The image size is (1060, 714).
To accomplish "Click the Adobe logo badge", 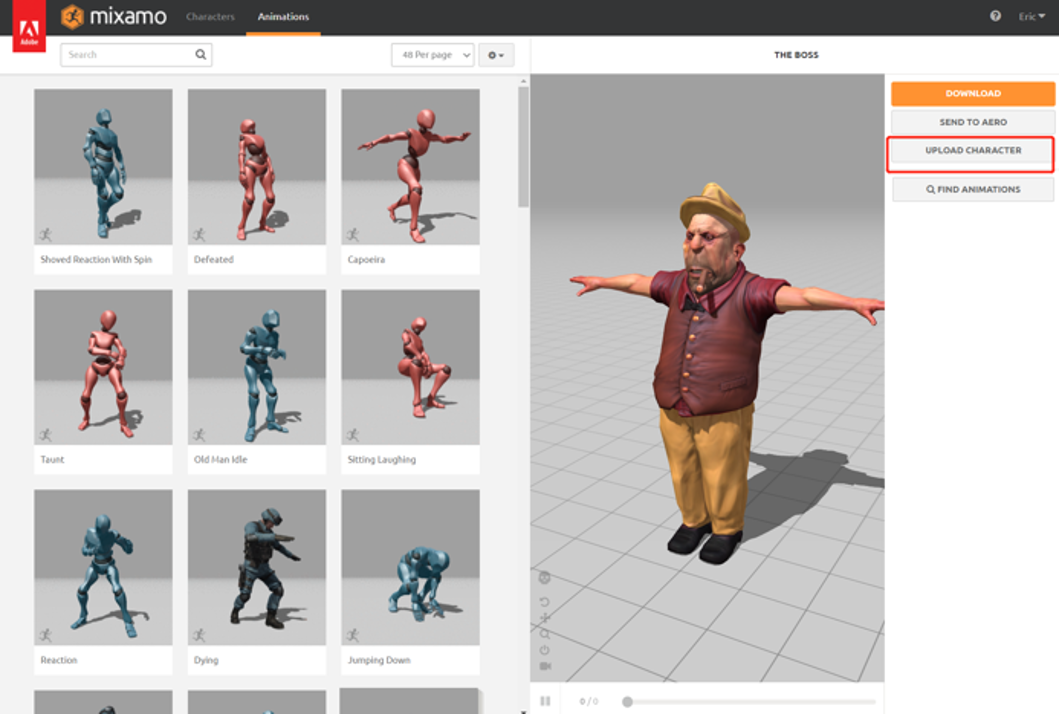I will 29,26.
